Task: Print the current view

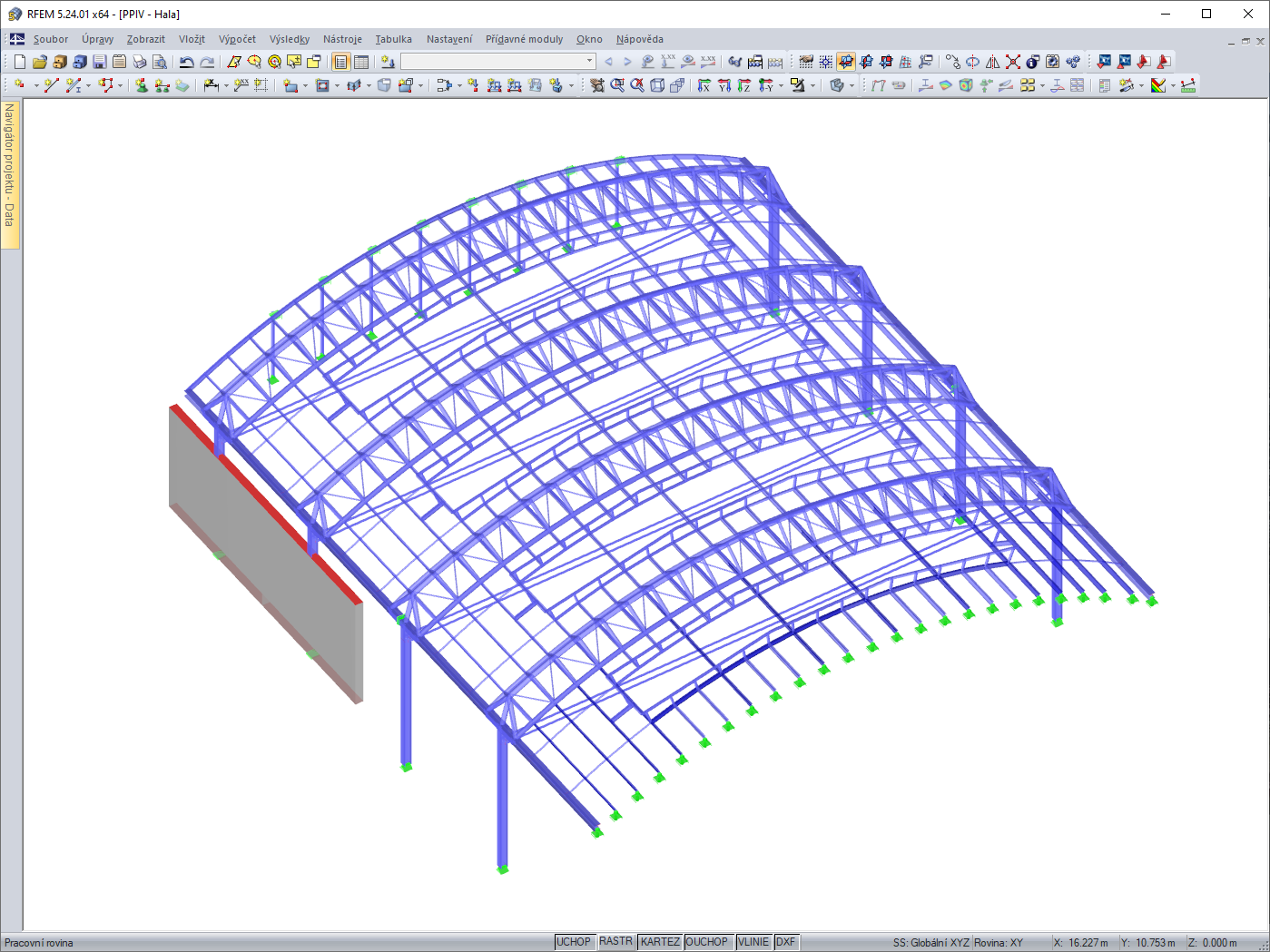Action: (x=137, y=62)
